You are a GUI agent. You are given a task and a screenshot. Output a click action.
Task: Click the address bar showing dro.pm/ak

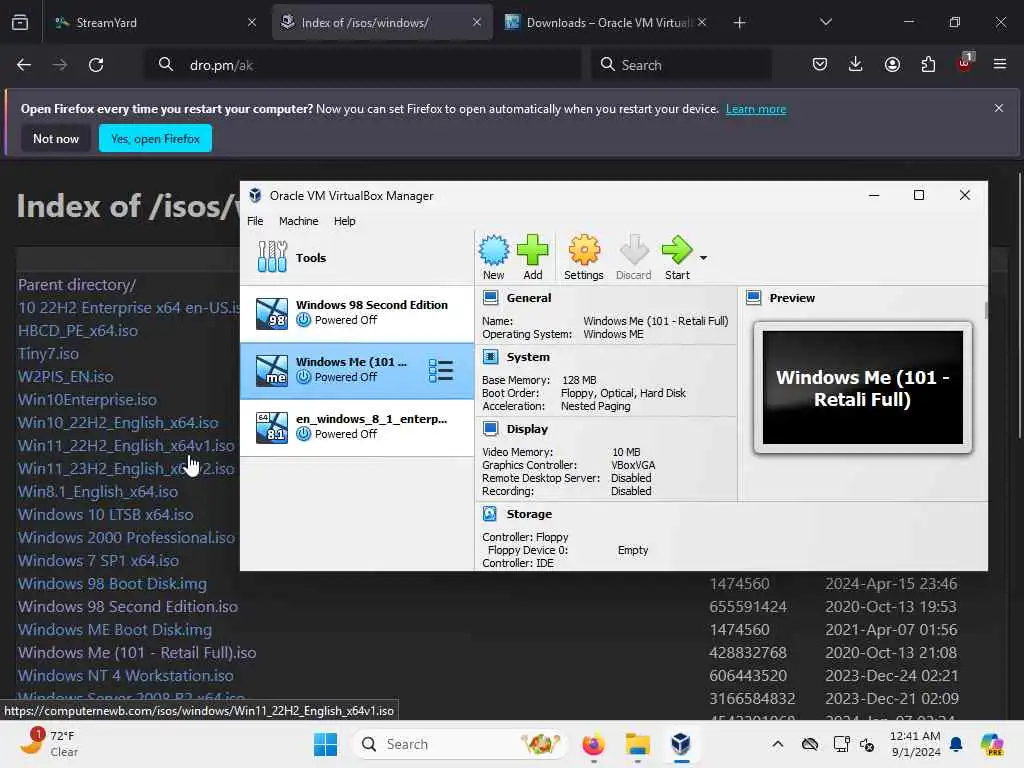pyautogui.click(x=362, y=65)
